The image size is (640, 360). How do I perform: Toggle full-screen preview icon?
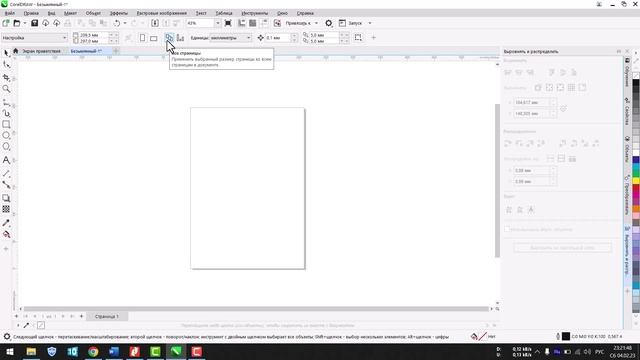(228, 23)
